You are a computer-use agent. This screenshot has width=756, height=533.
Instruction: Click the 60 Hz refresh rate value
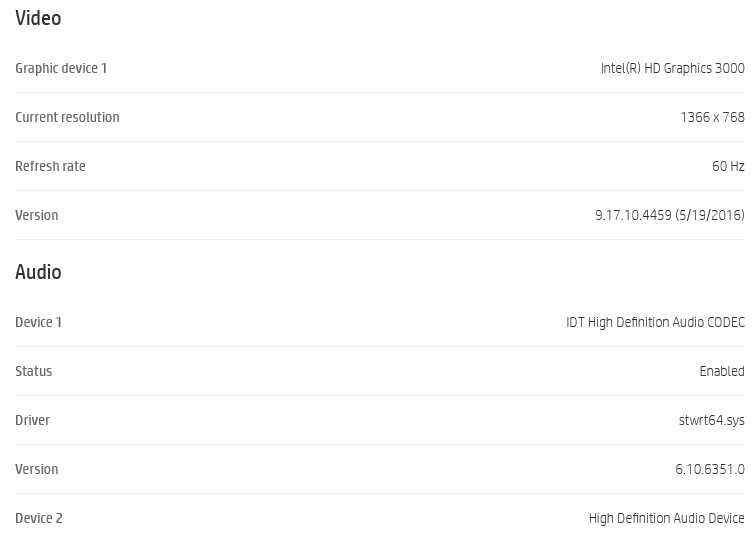(728, 166)
